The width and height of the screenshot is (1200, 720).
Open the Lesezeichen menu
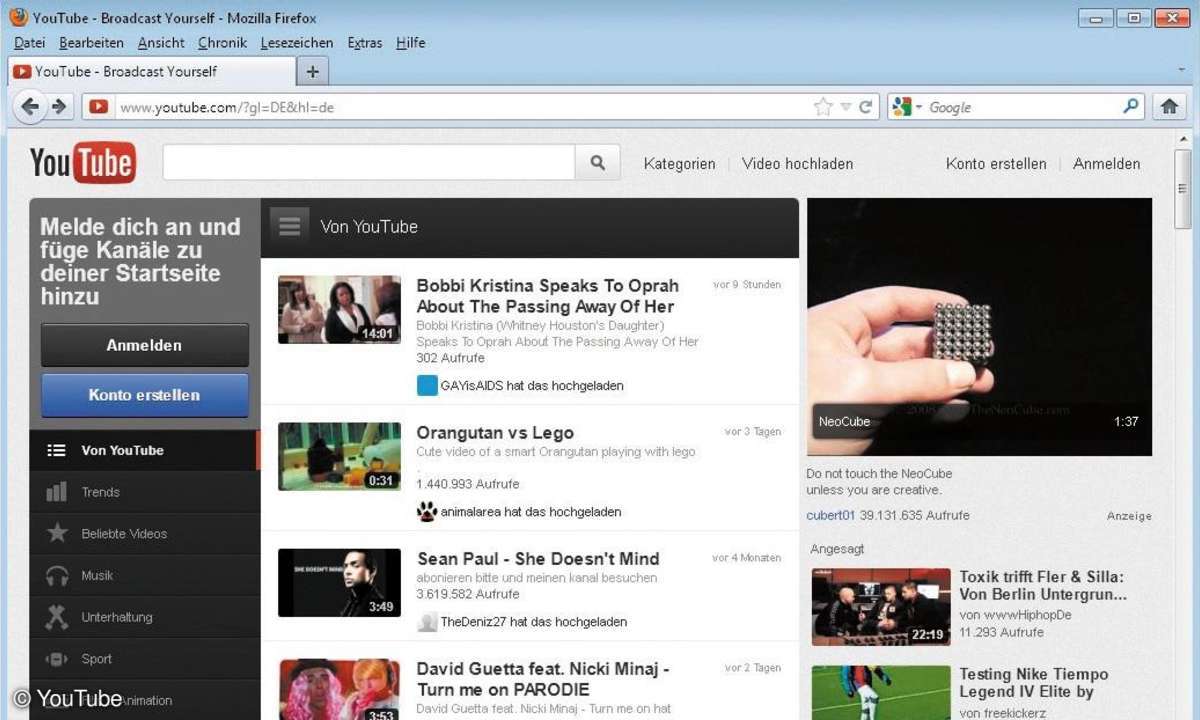(297, 43)
